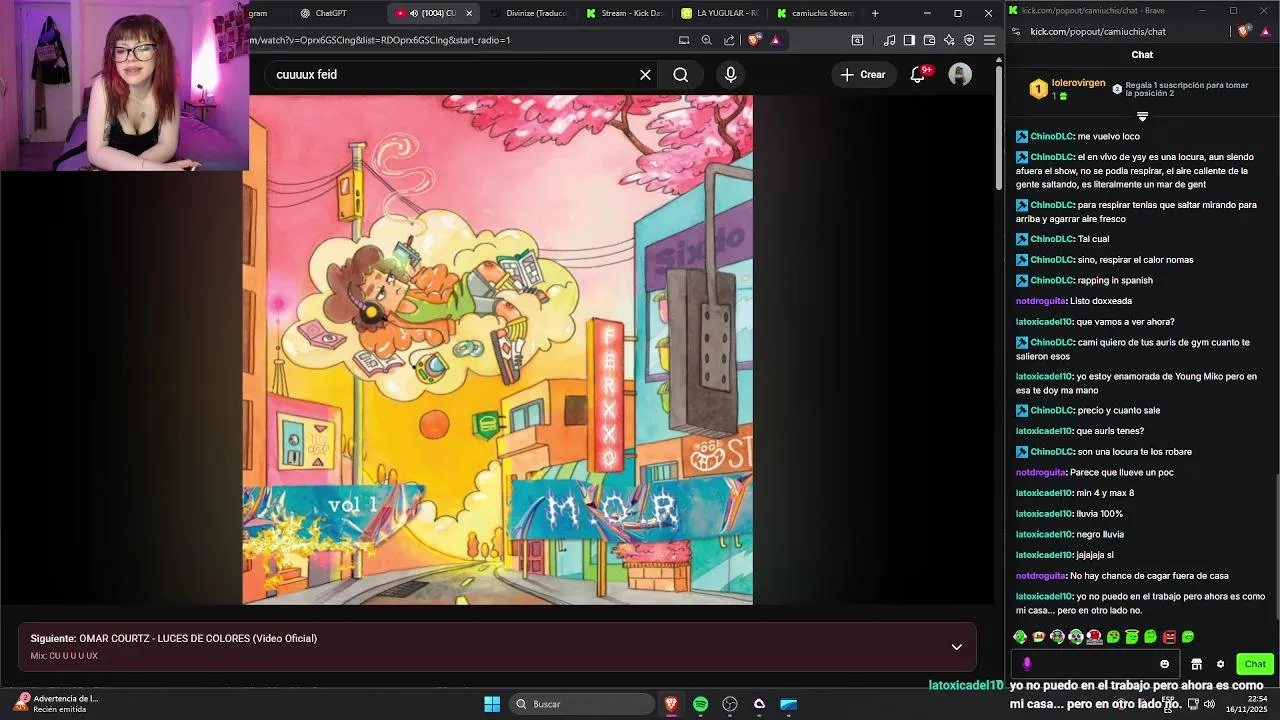
Task: Open the zoom magnifier in address bar
Action: coord(706,40)
